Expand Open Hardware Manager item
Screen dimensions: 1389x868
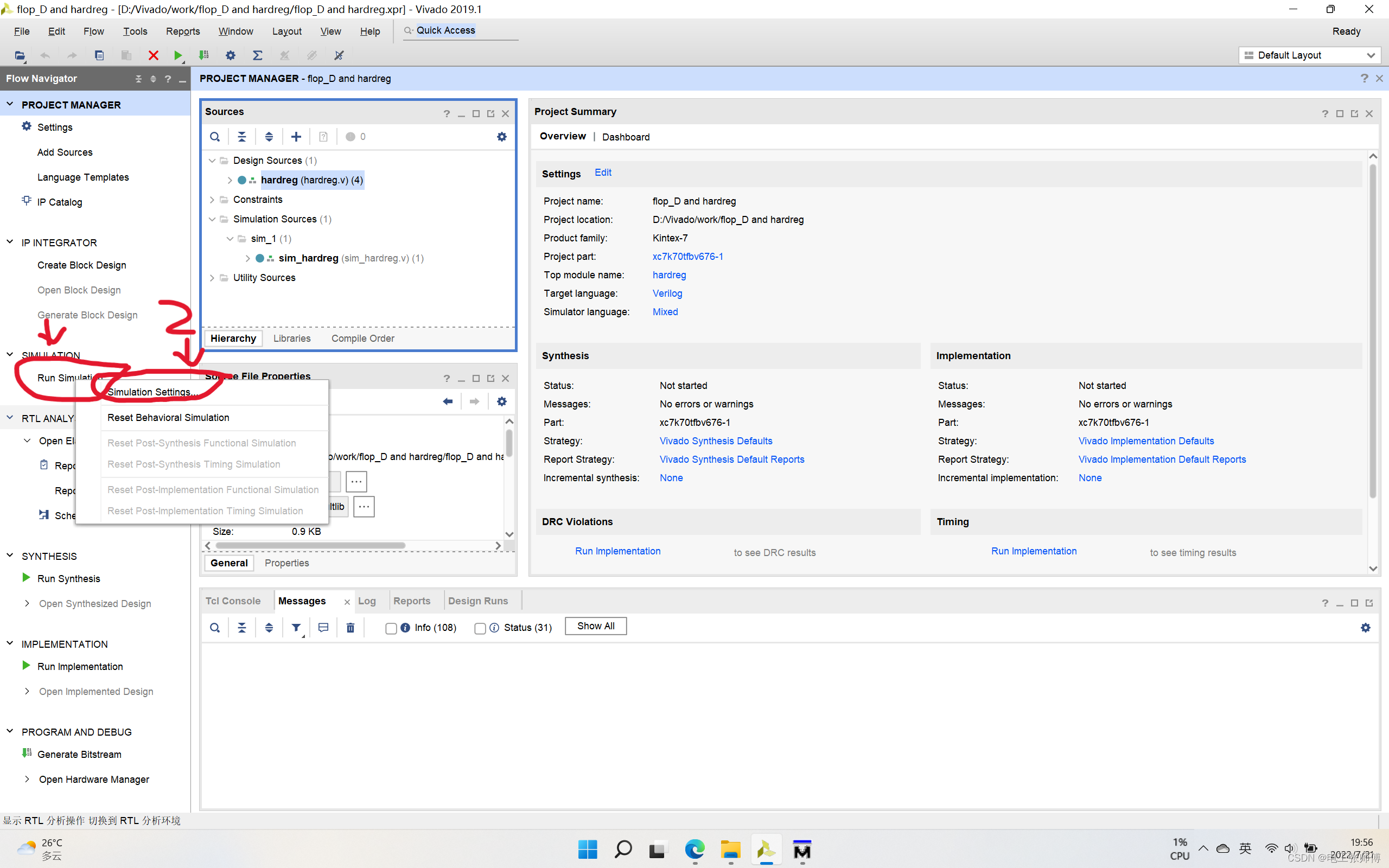tap(27, 778)
